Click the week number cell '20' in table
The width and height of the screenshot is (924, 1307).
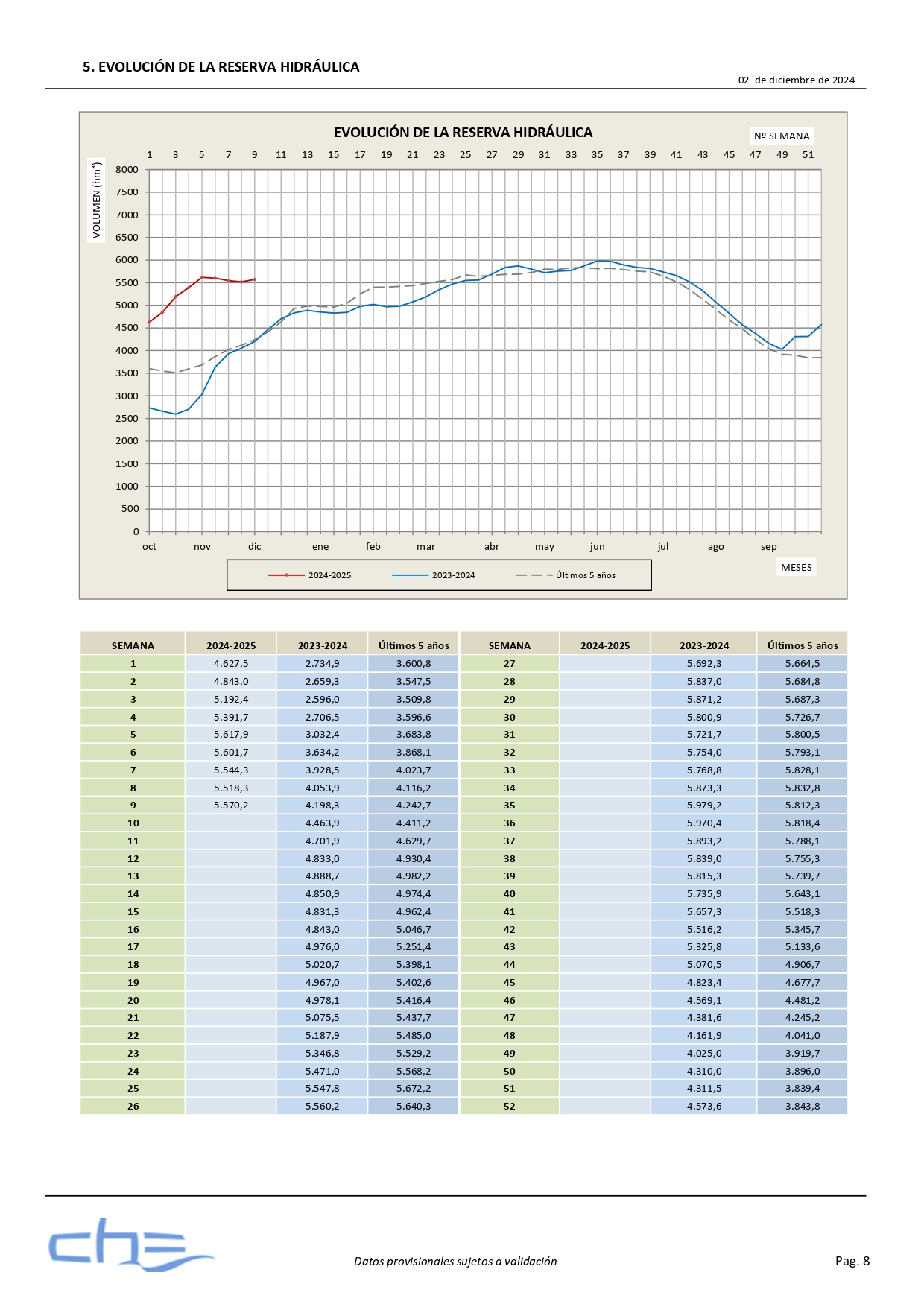[x=133, y=1001]
